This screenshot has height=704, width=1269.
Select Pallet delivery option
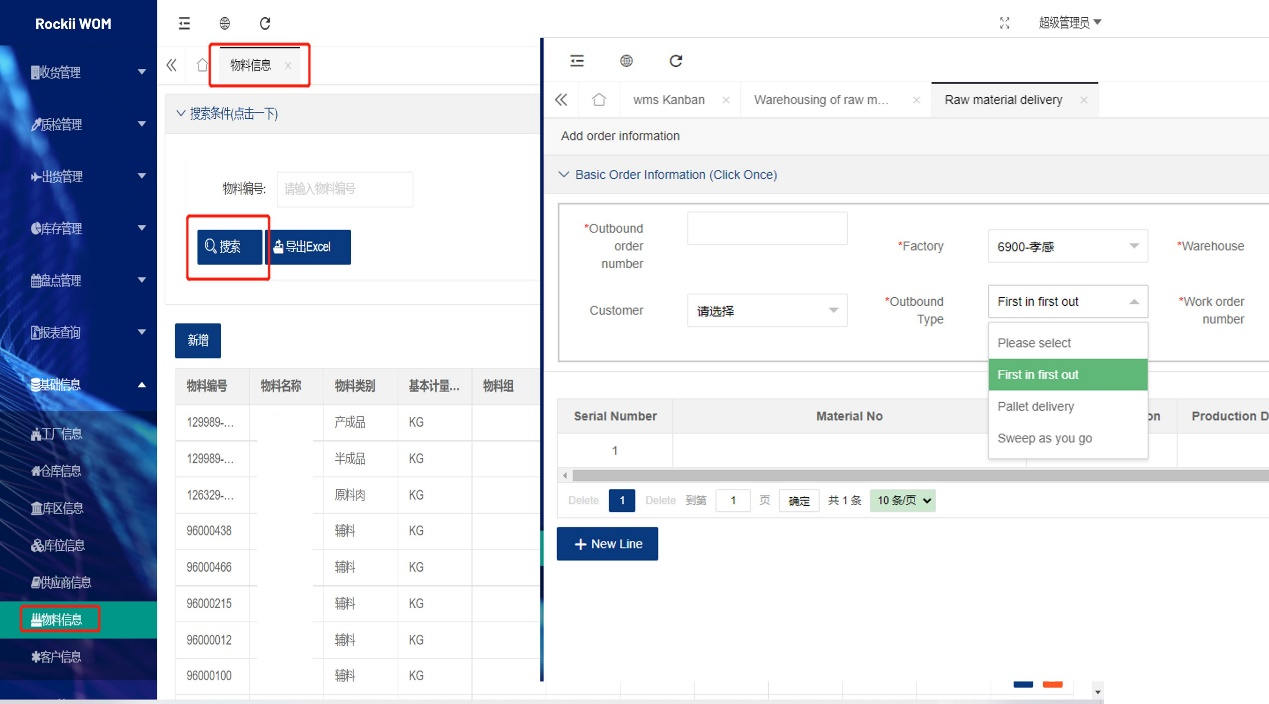coord(1036,407)
